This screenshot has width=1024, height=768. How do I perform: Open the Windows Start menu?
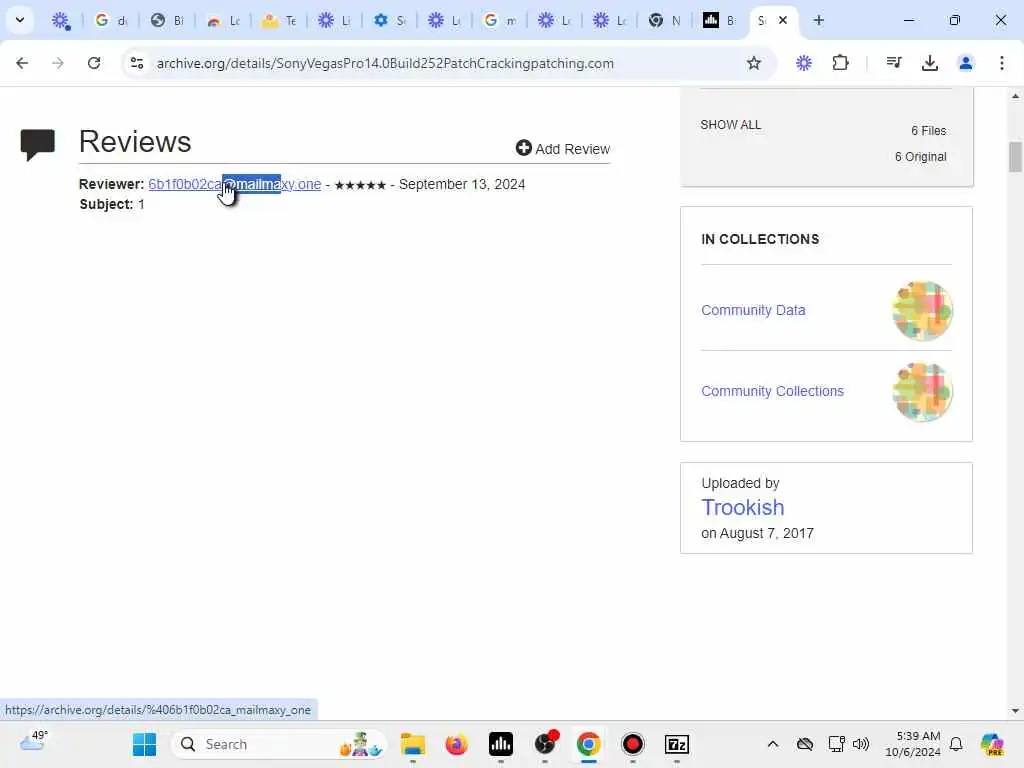click(x=144, y=744)
